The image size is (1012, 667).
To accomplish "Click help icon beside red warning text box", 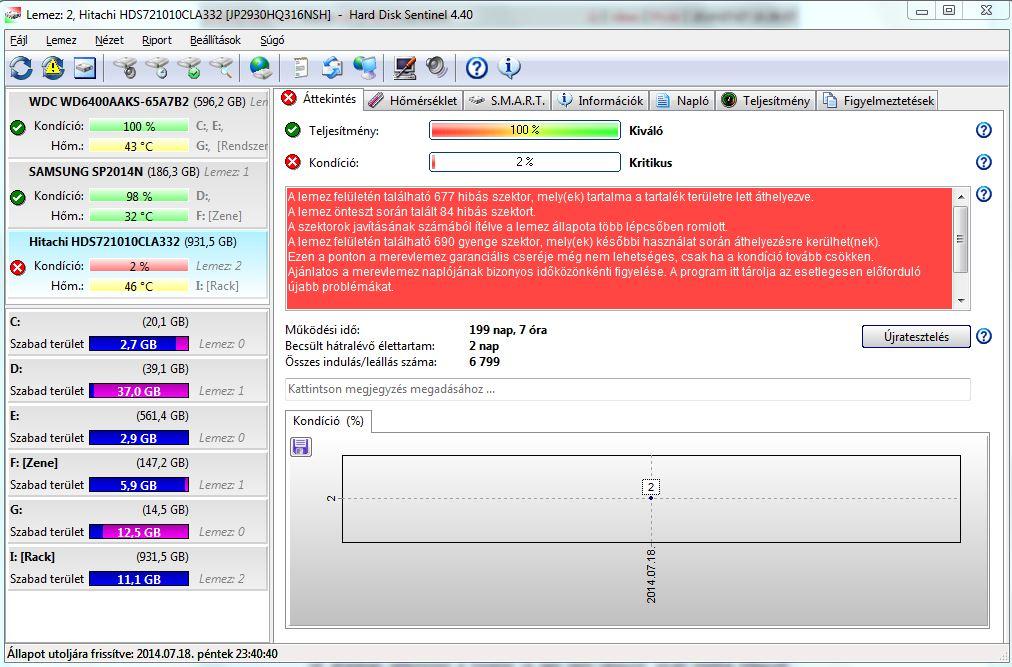I will 983,194.
